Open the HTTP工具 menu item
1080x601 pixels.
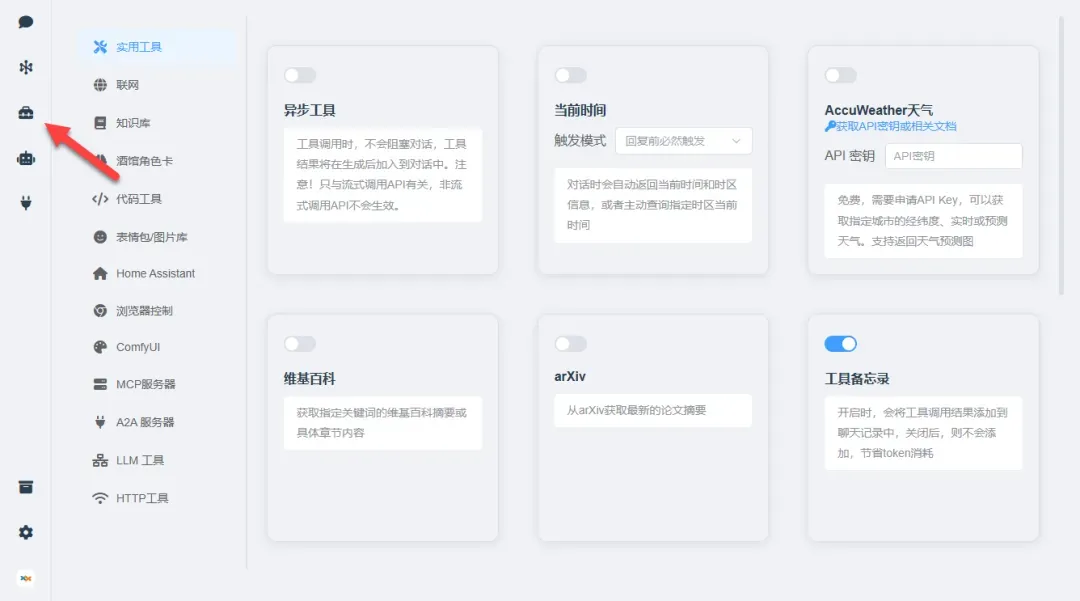pyautogui.click(x=157, y=498)
